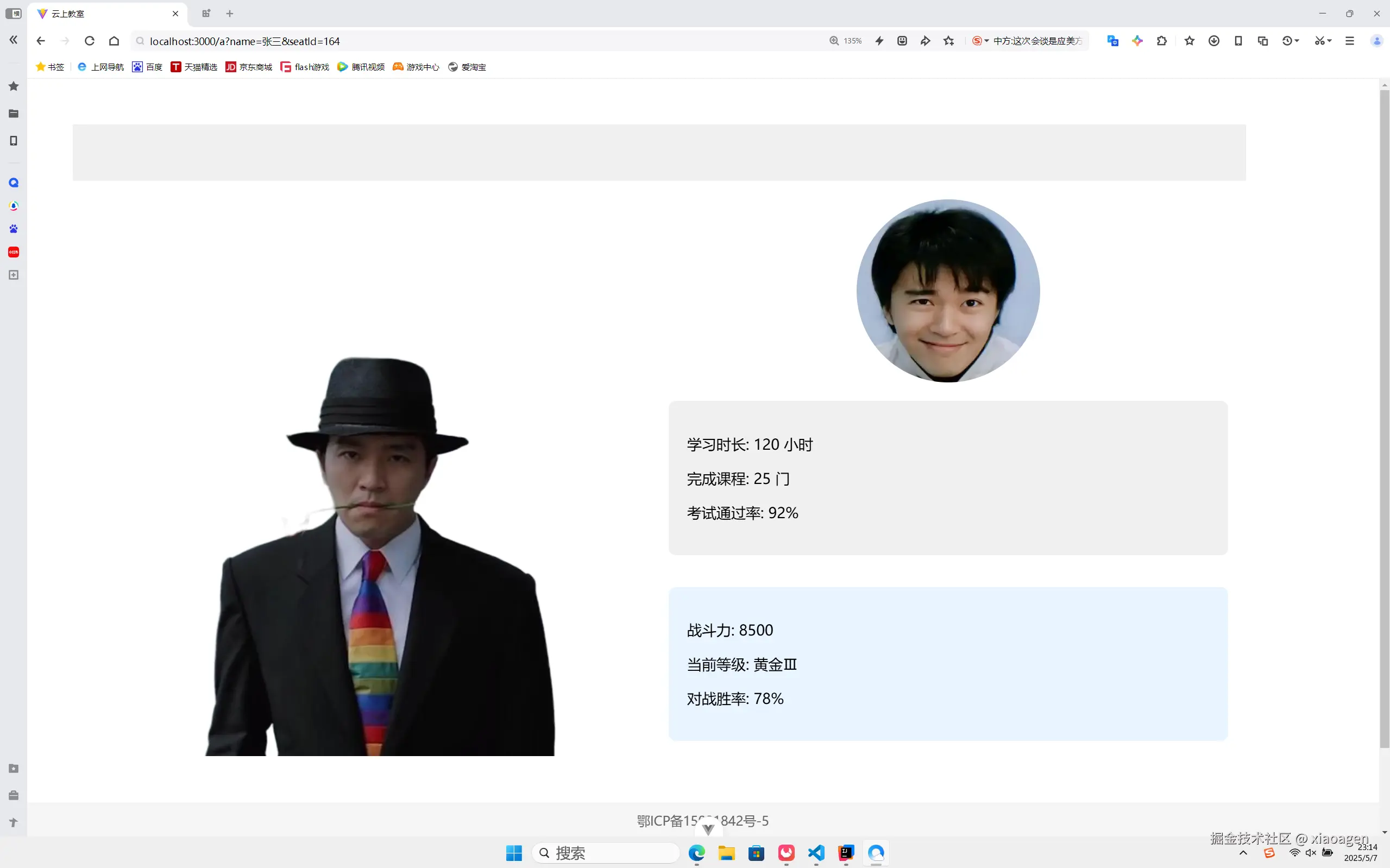The width and height of the screenshot is (1390, 868).
Task: Click the share arrow icon
Action: (925, 41)
